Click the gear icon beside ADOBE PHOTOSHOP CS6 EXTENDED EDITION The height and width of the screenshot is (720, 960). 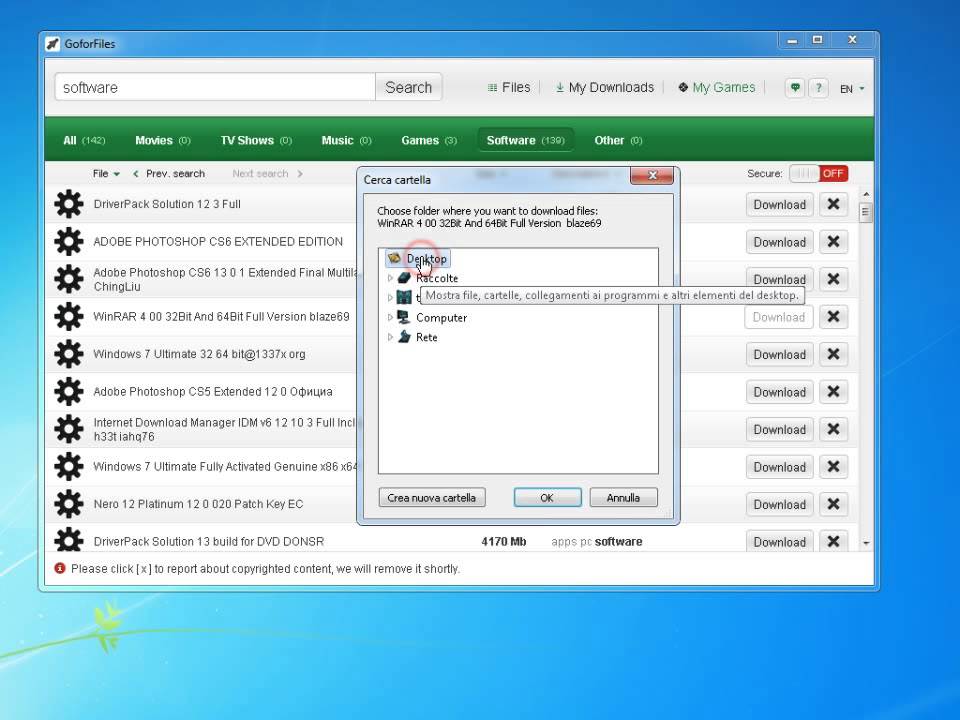tap(69, 241)
